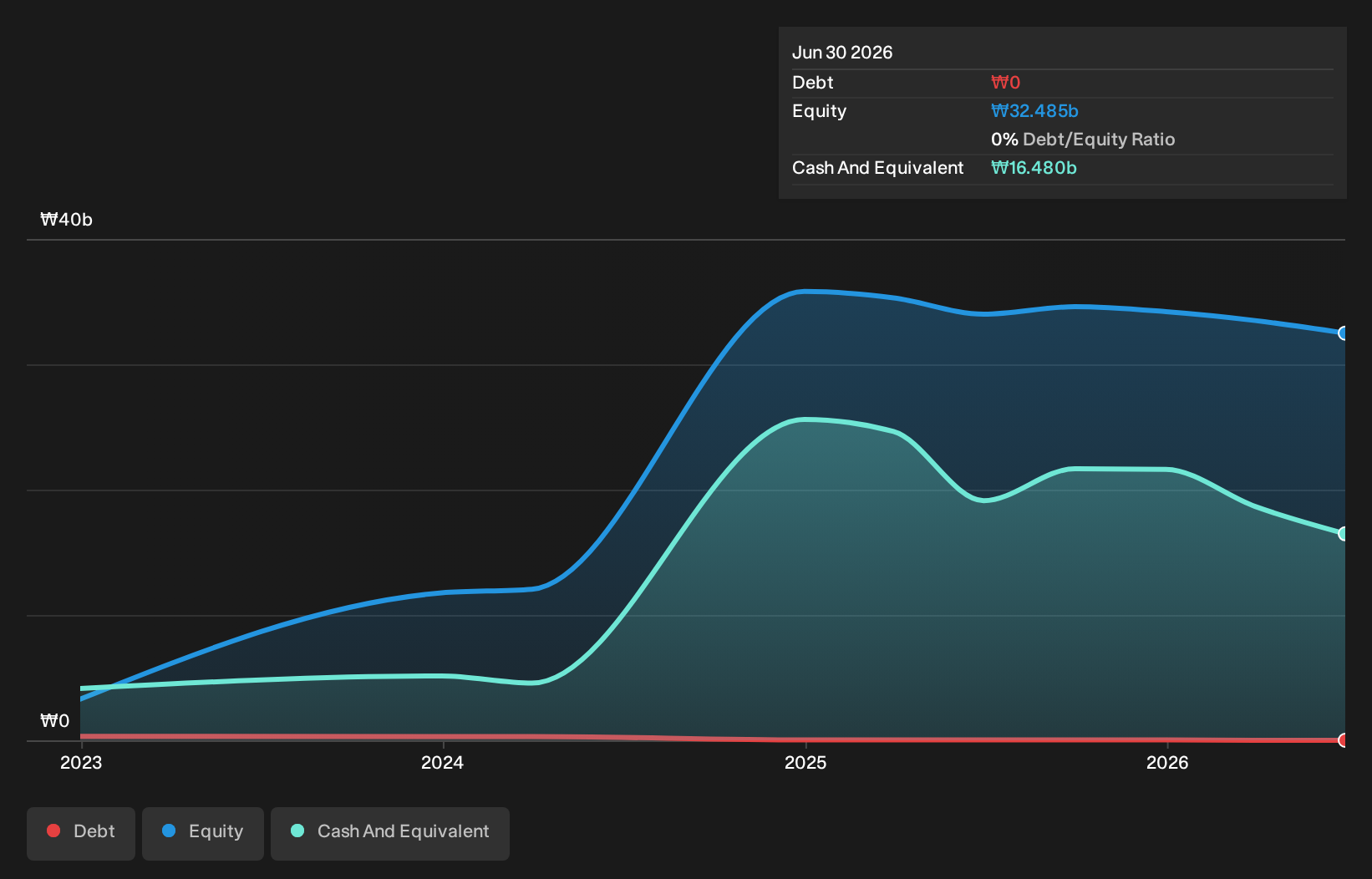Image resolution: width=1372 pixels, height=879 pixels.
Task: Click the ₩40b y-axis label
Action: pos(67,220)
